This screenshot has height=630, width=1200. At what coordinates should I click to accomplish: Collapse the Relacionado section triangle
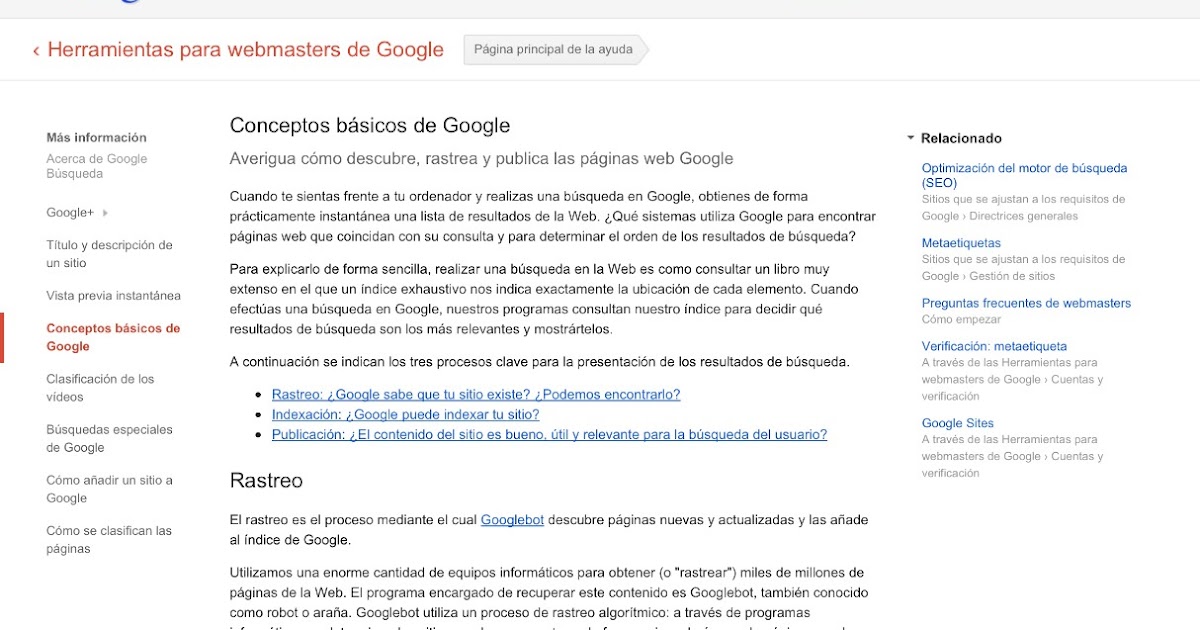pos(911,138)
